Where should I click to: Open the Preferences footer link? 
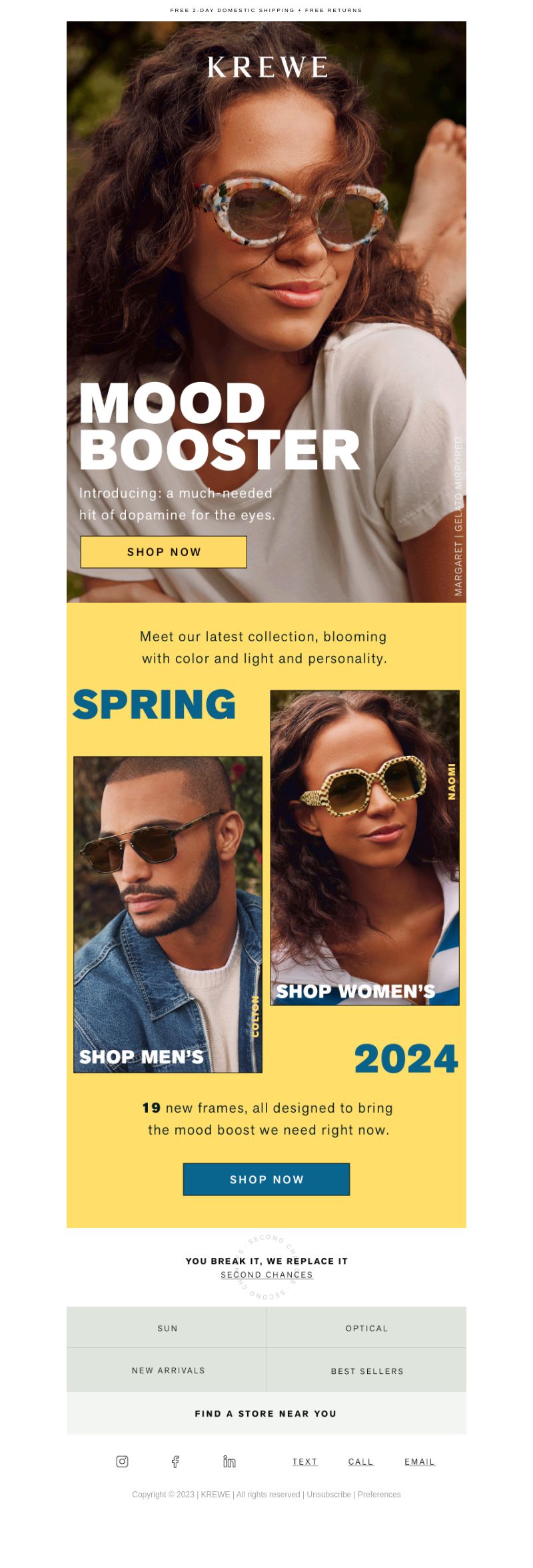(379, 1495)
